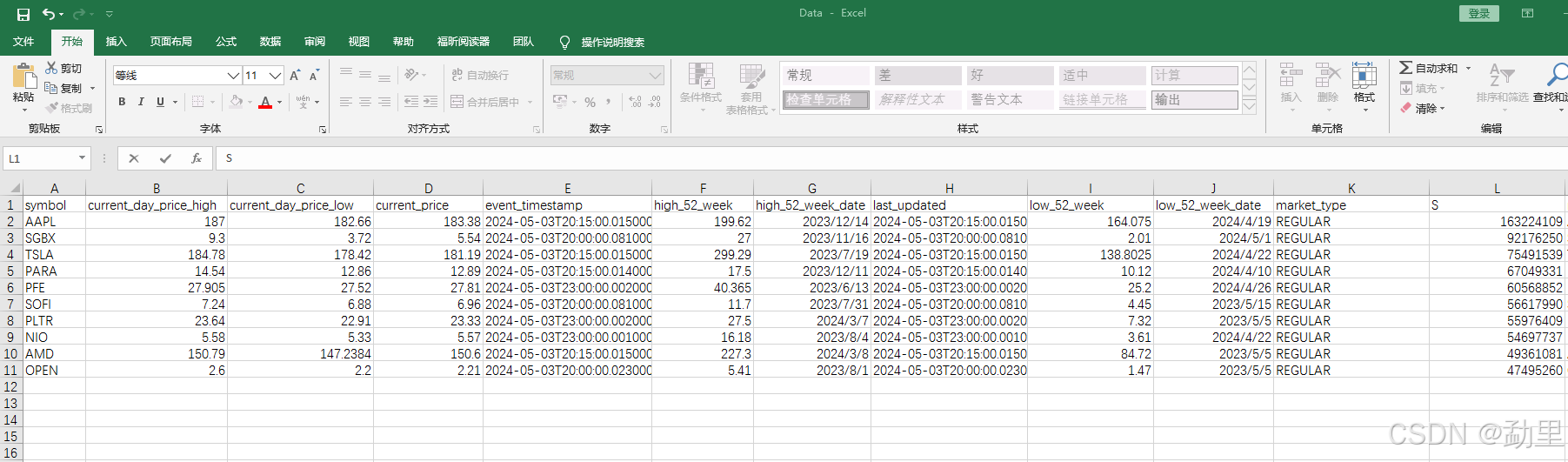Screen dimensions: 1568x462
Task: Open font dialog launcher in 字体 group
Action: (x=323, y=130)
